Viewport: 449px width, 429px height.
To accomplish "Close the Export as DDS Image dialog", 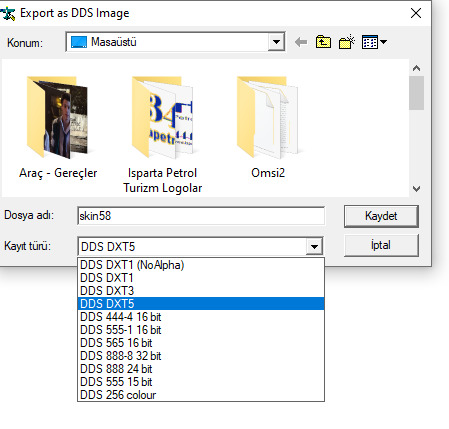I will coord(416,13).
